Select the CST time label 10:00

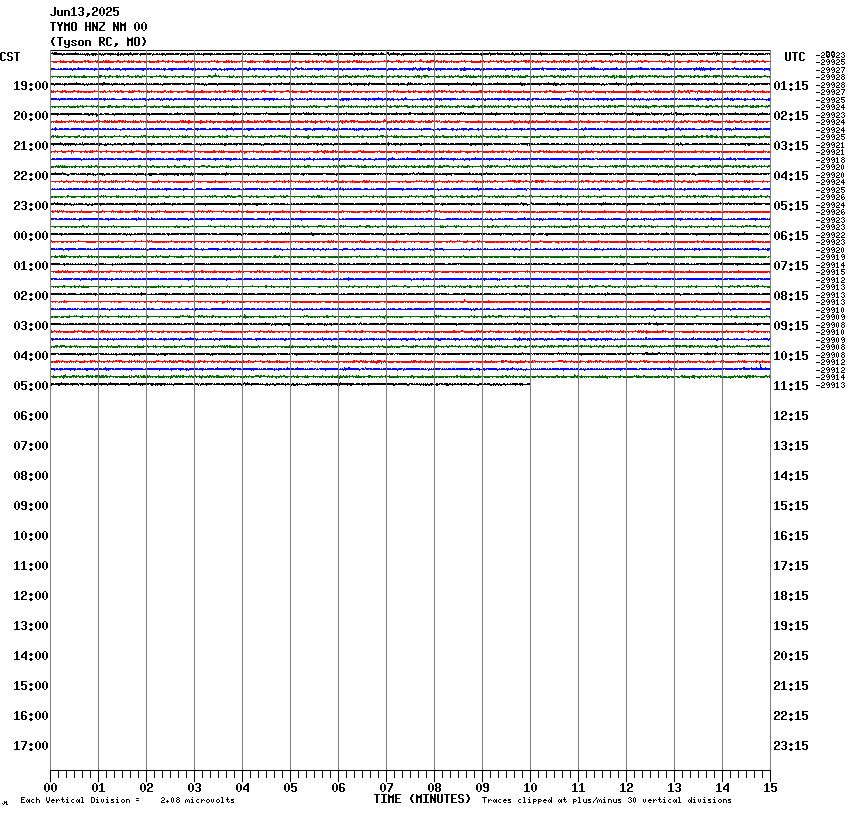tap(31, 535)
